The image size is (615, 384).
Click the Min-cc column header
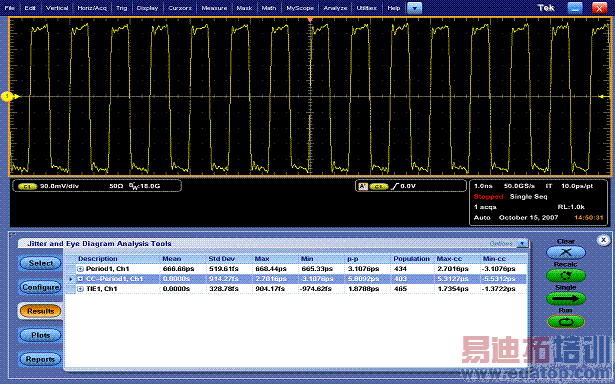tap(495, 259)
